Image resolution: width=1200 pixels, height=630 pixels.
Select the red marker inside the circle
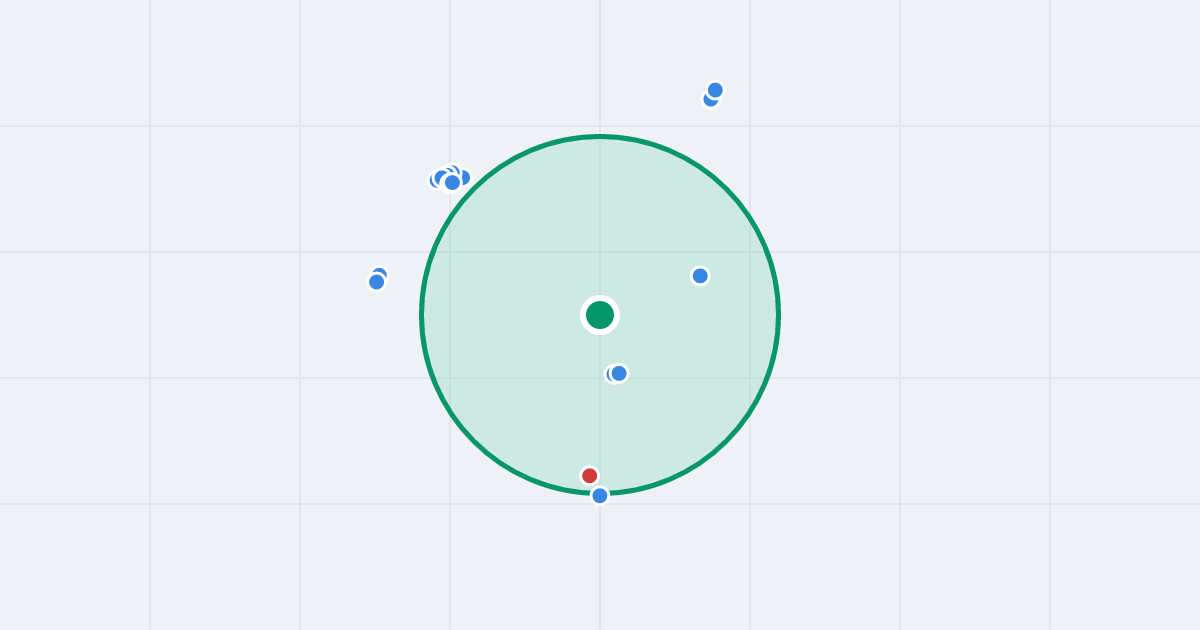(590, 476)
